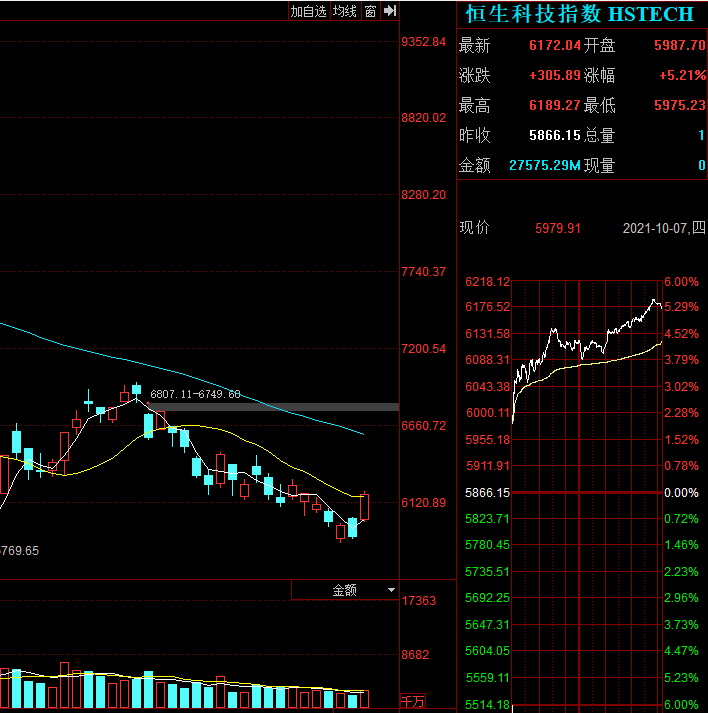Viewport: 708px width, 713px height.
Task: Click current price 5979.91 value
Action: [558, 228]
